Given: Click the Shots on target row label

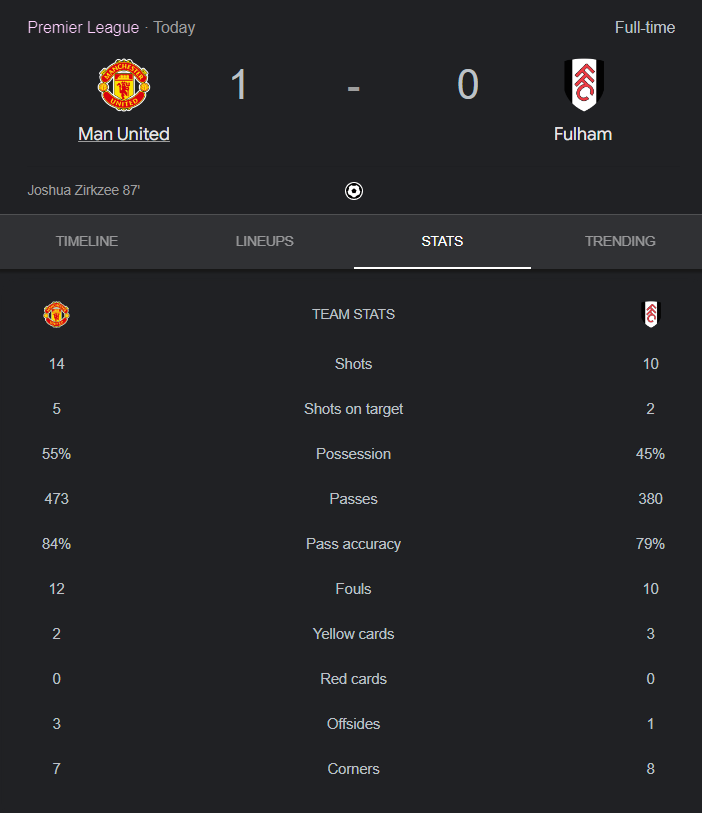Looking at the screenshot, I should (x=354, y=409).
